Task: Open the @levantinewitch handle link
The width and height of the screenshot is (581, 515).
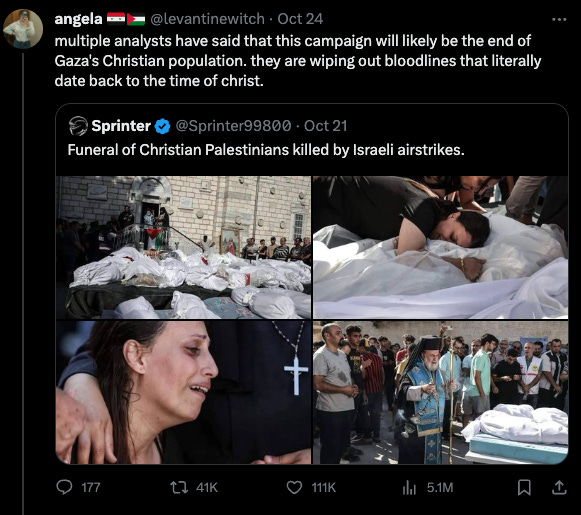Action: 207,19
